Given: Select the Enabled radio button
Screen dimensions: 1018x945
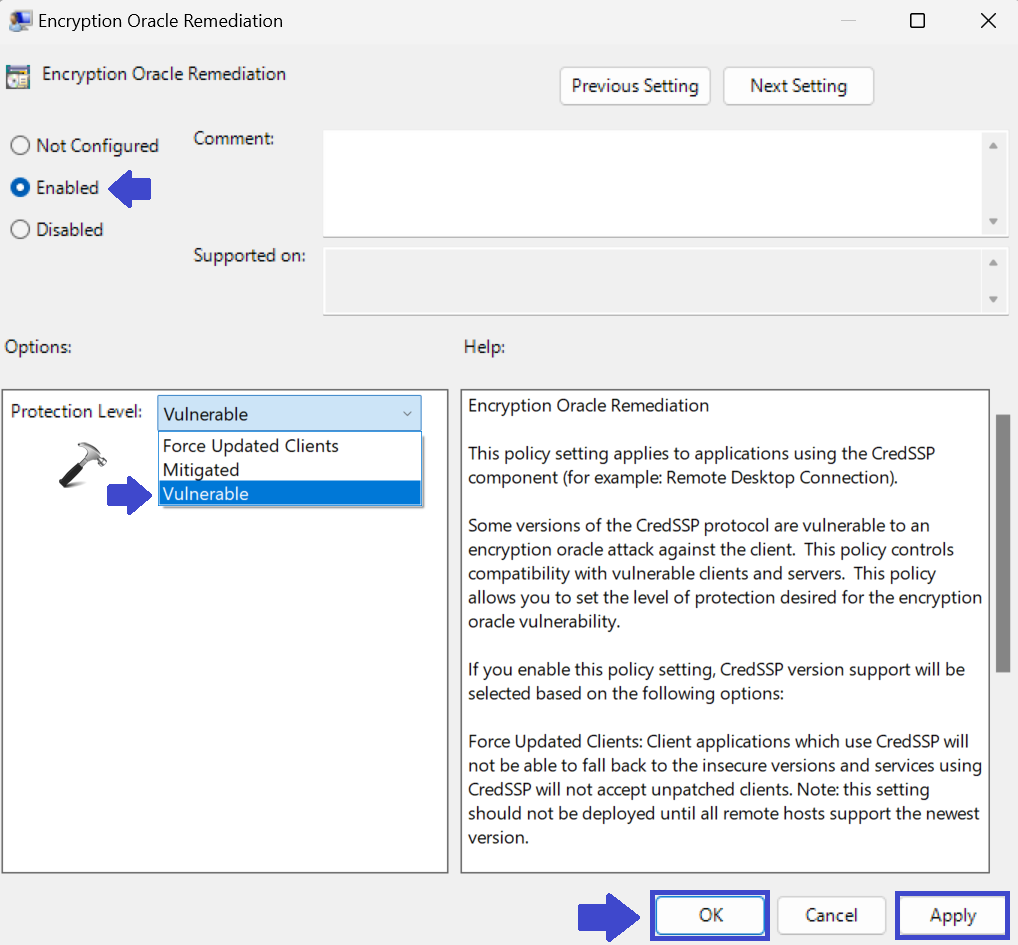Looking at the screenshot, I should click(20, 188).
